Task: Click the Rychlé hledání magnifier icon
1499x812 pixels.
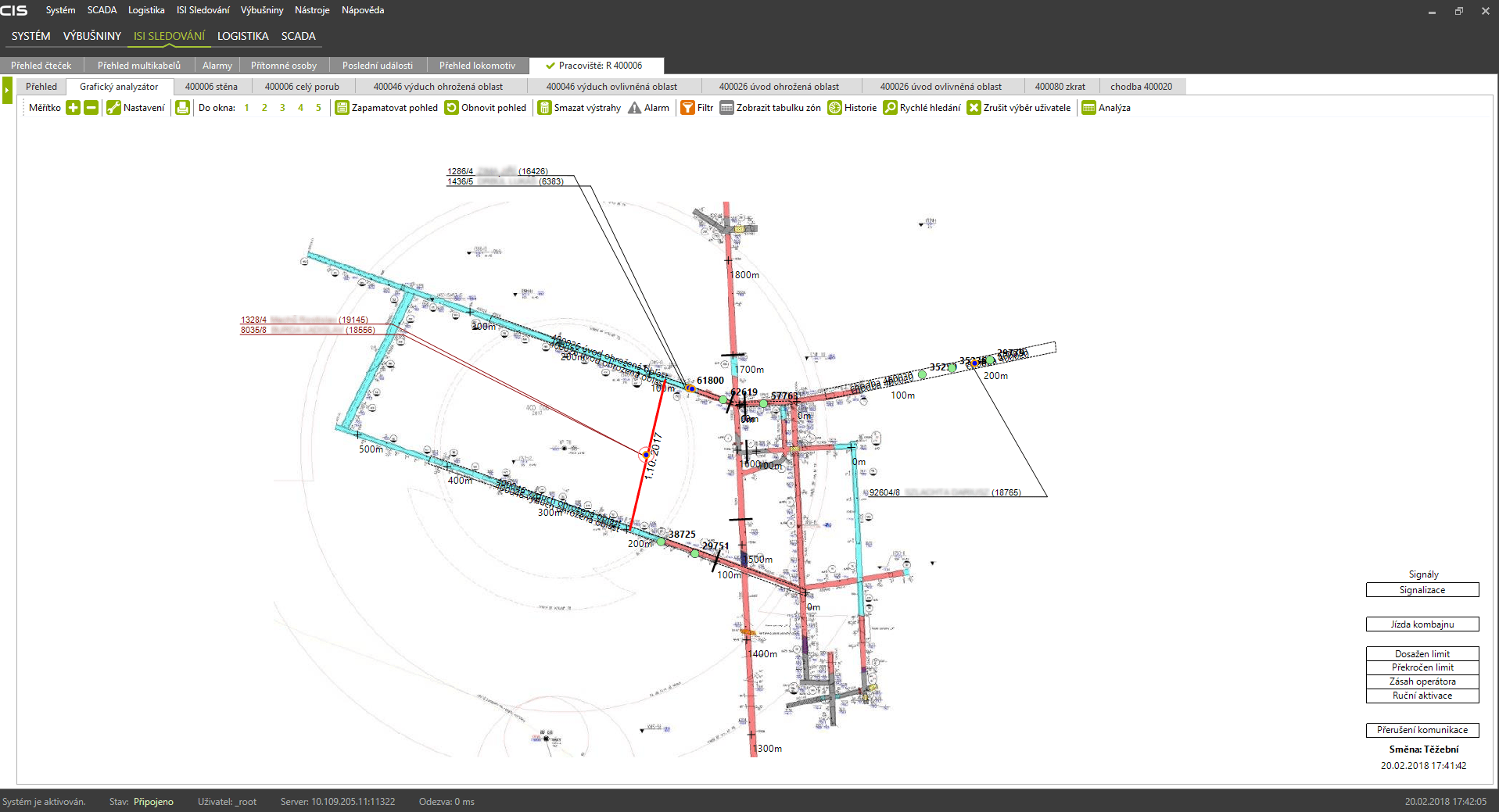Action: (x=890, y=108)
